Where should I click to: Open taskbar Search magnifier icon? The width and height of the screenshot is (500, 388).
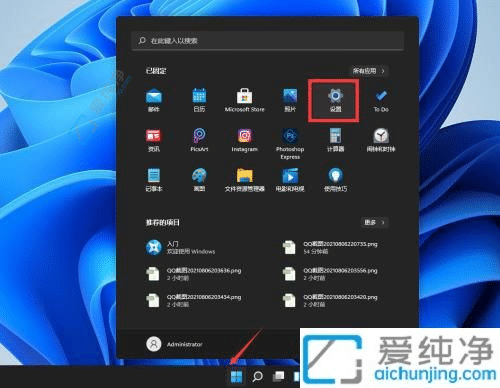click(x=257, y=377)
